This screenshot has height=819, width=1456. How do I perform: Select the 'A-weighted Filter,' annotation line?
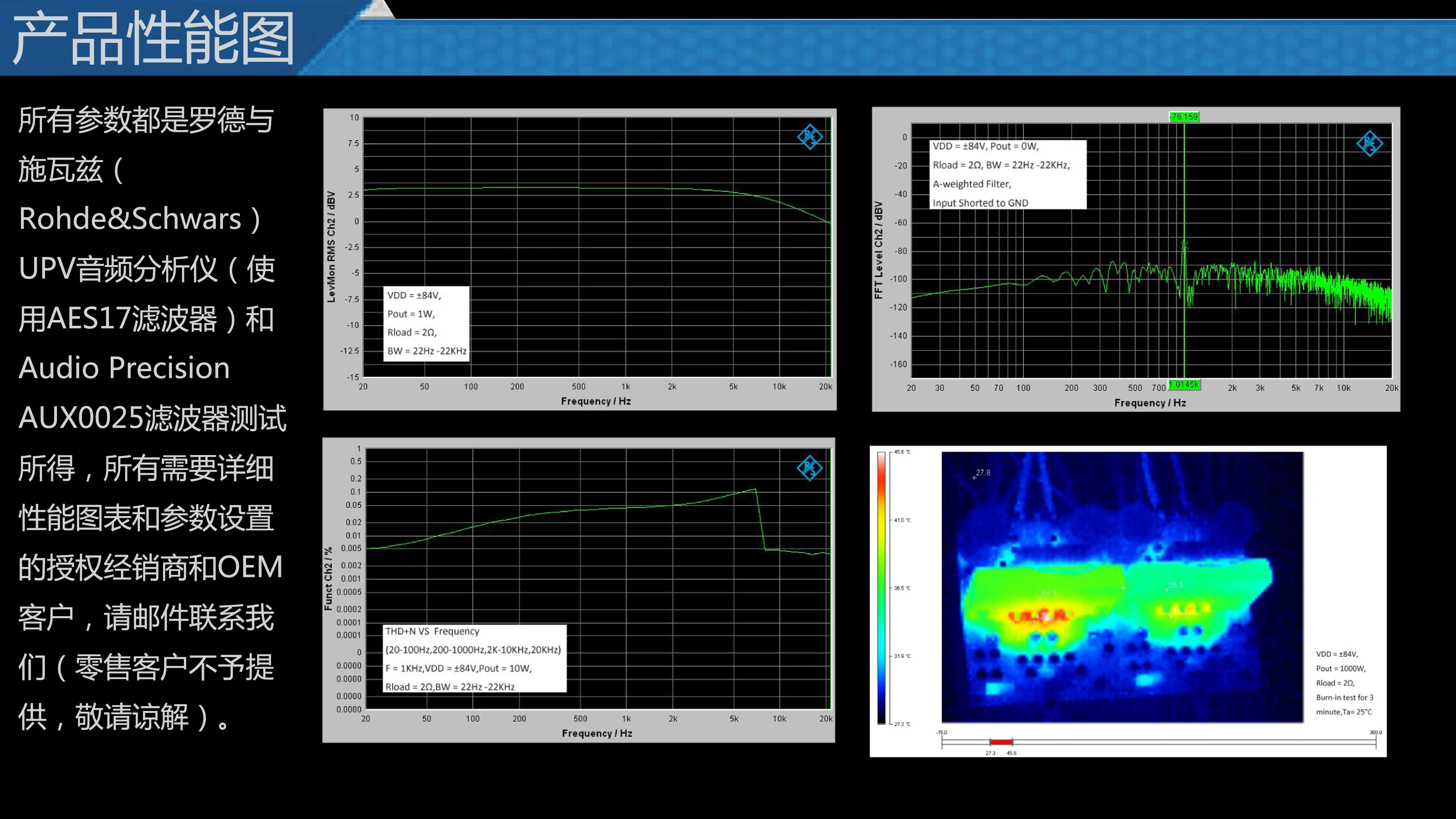(x=971, y=184)
